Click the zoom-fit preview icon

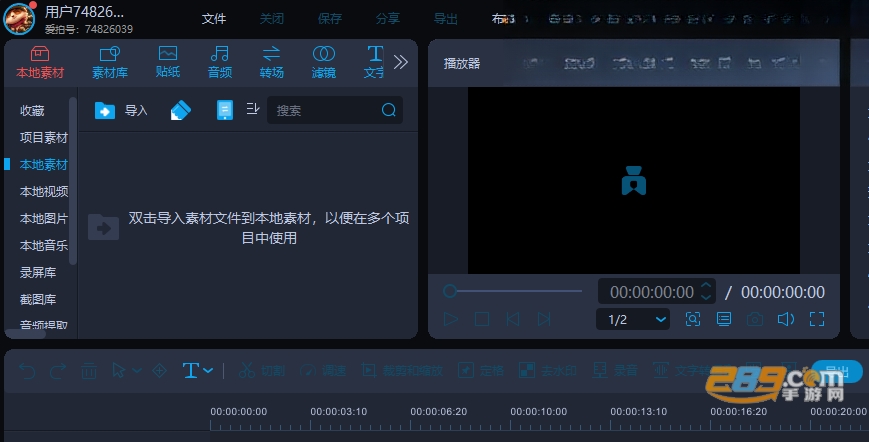pyautogui.click(x=693, y=319)
